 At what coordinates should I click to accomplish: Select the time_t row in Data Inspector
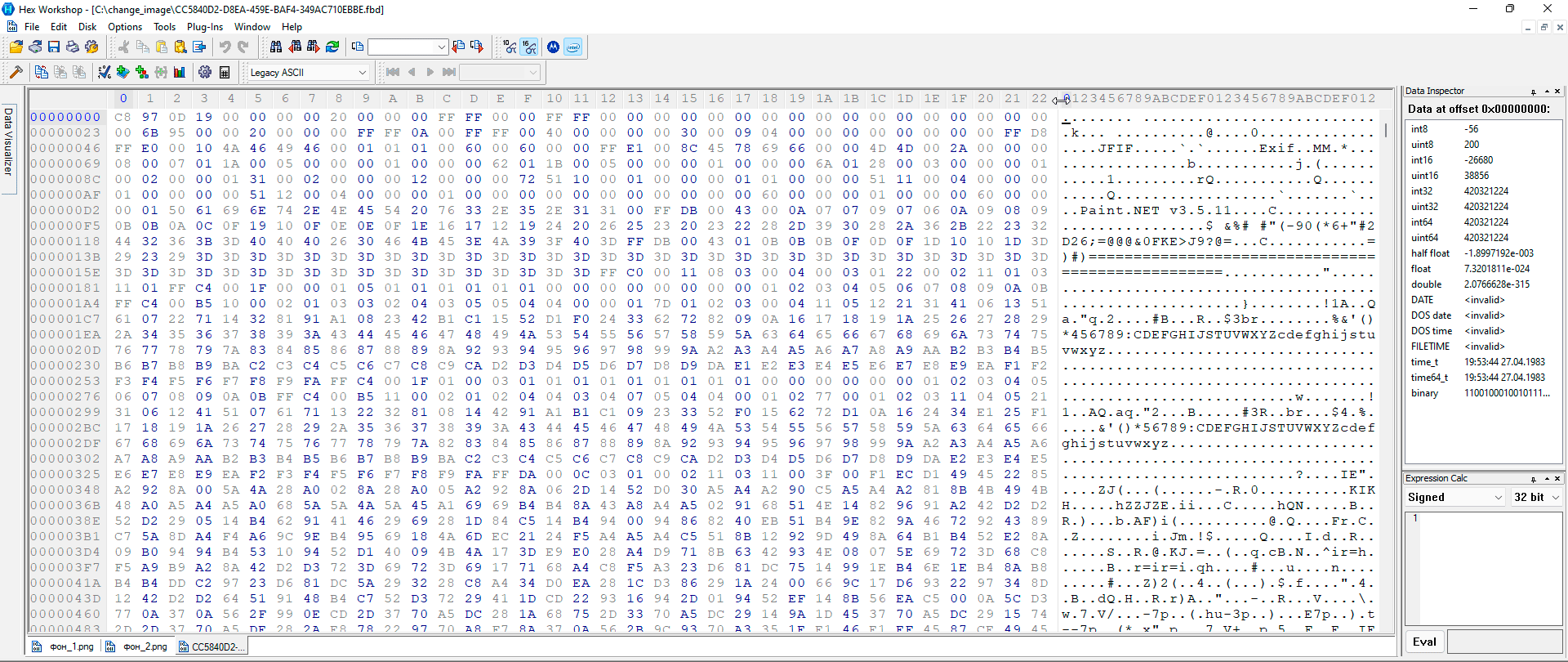1484,362
